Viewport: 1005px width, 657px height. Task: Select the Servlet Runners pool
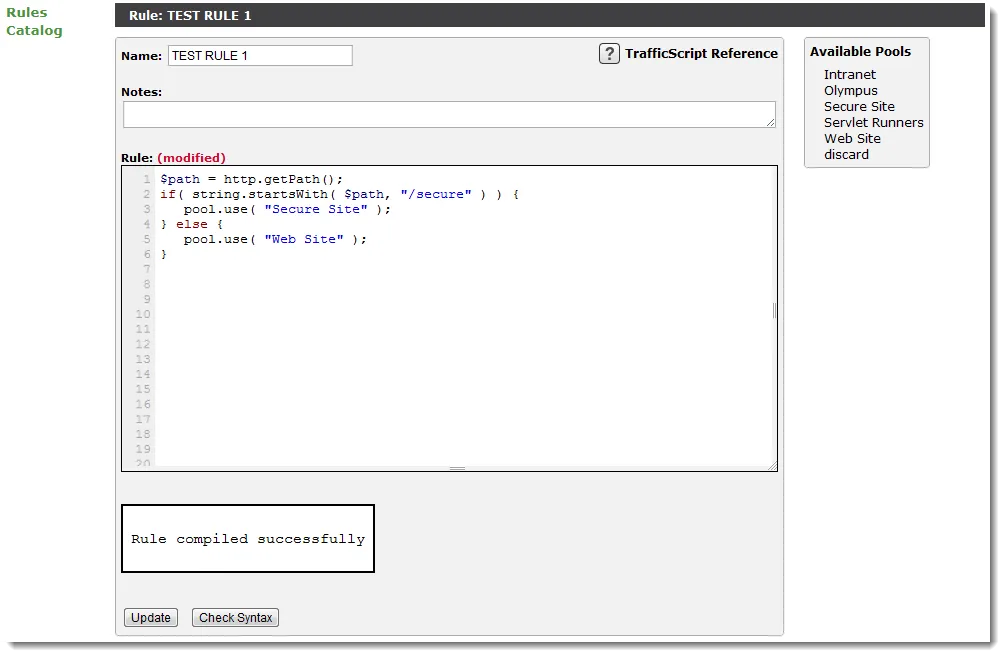click(x=874, y=122)
